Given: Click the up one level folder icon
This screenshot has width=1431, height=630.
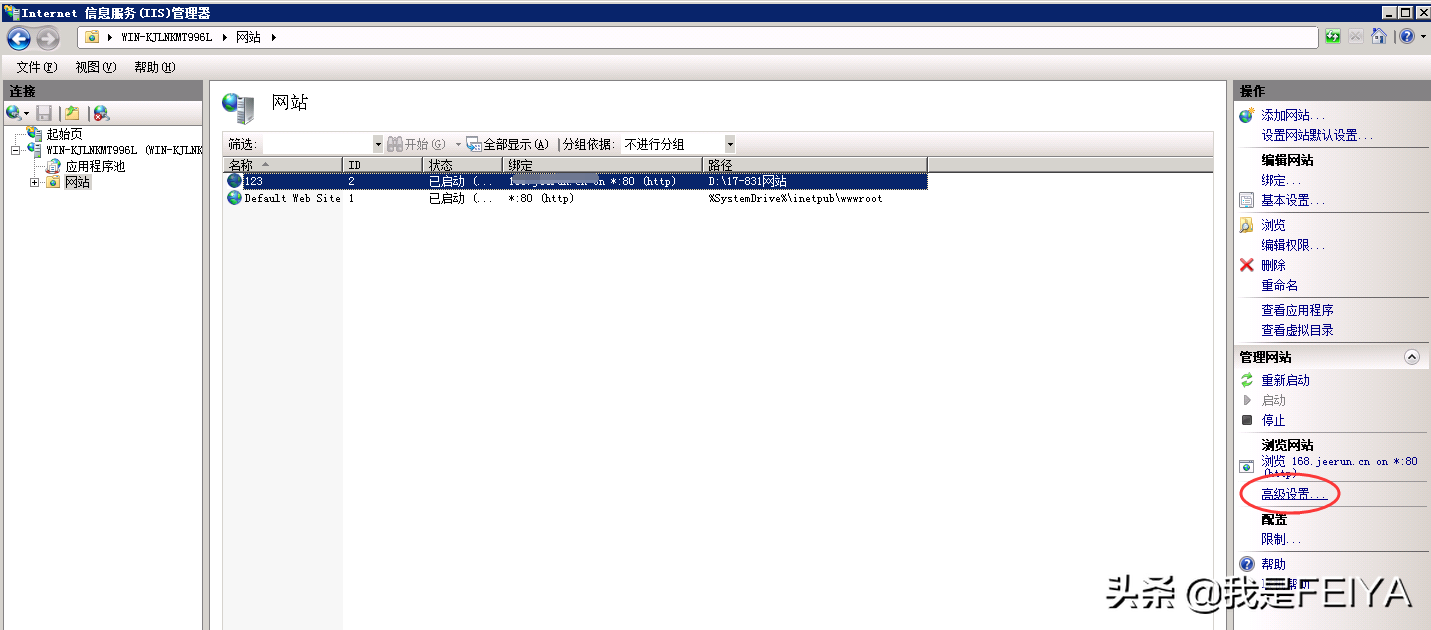Looking at the screenshot, I should pyautogui.click(x=72, y=113).
